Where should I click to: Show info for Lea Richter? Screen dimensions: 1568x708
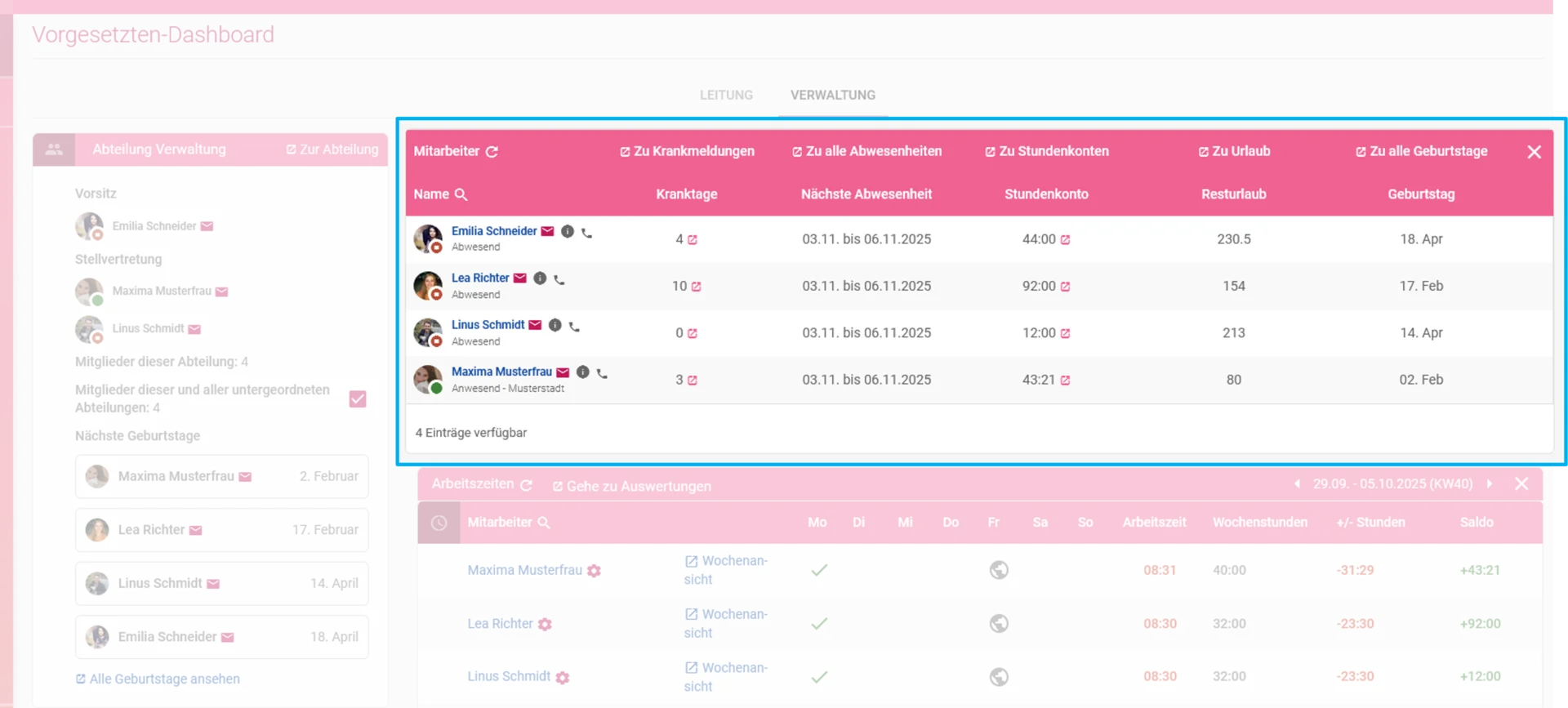pyautogui.click(x=540, y=278)
